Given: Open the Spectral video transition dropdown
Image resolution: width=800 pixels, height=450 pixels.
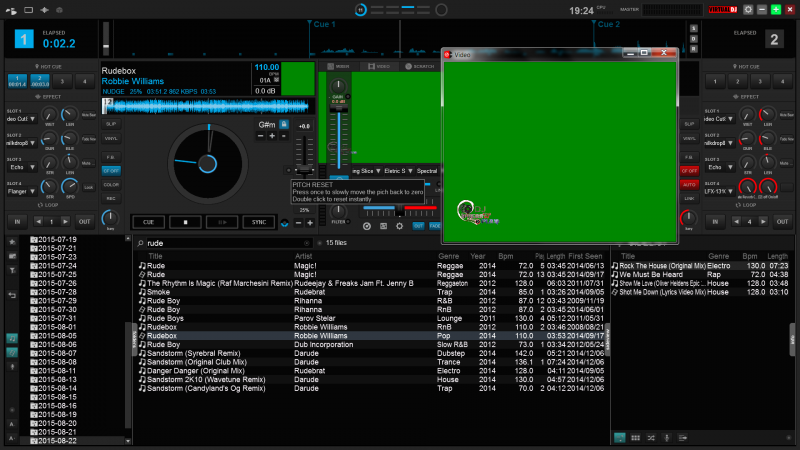Looking at the screenshot, I should 428,171.
